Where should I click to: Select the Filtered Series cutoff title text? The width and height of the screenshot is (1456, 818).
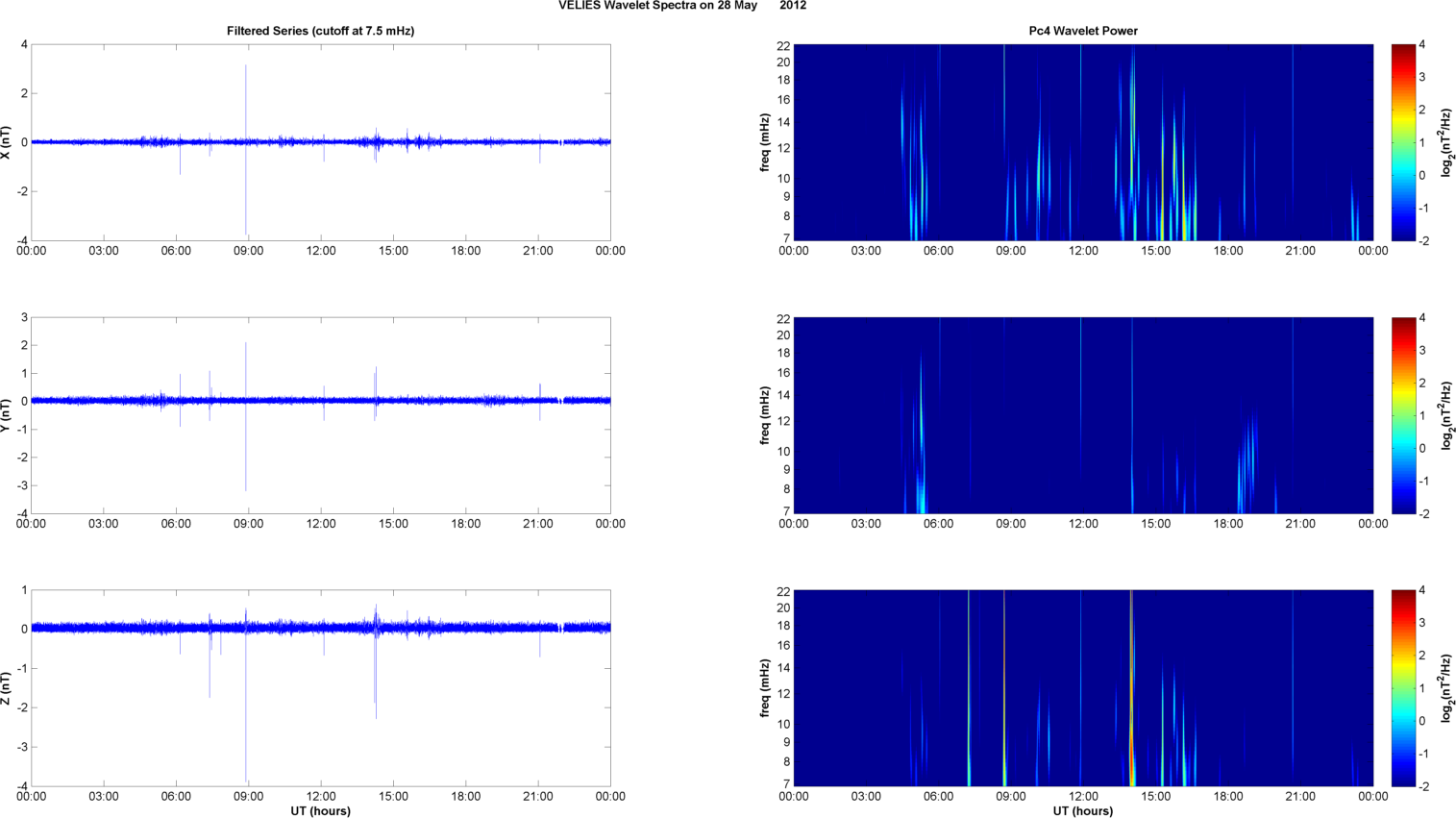320,31
